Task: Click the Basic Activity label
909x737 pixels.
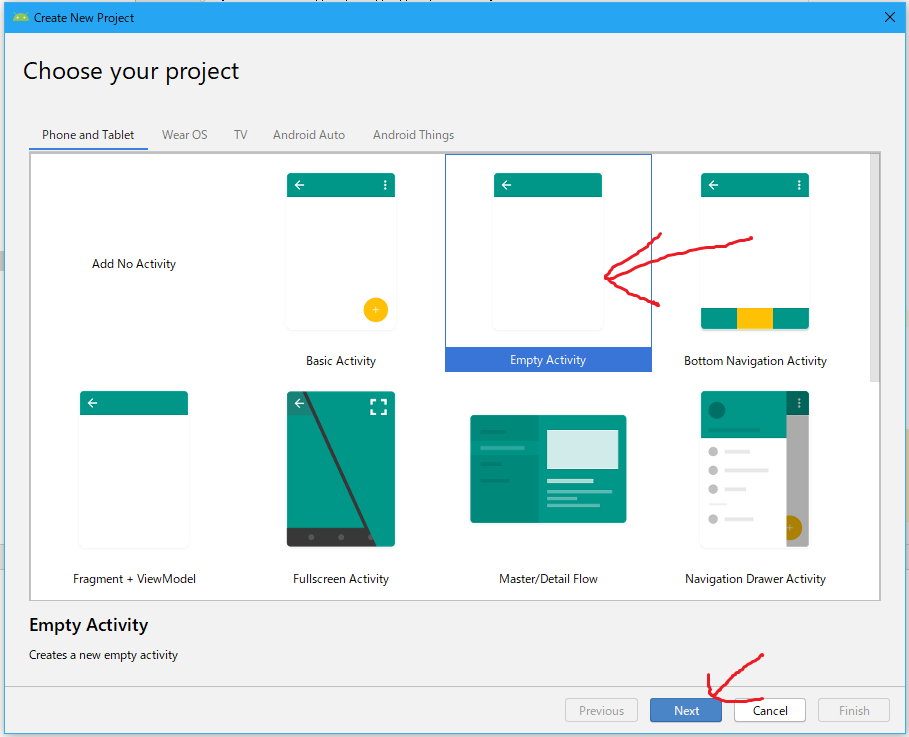Action: [x=341, y=361]
